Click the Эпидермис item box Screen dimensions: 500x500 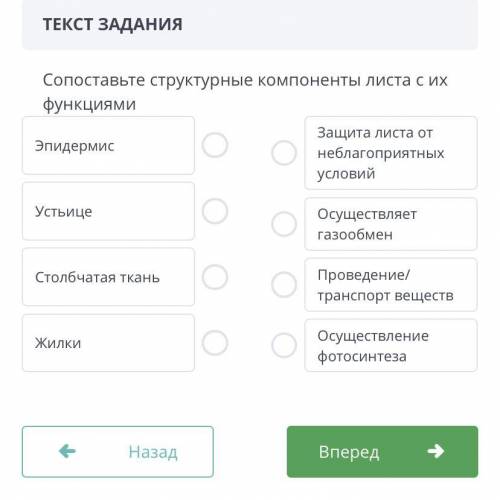click(x=108, y=145)
